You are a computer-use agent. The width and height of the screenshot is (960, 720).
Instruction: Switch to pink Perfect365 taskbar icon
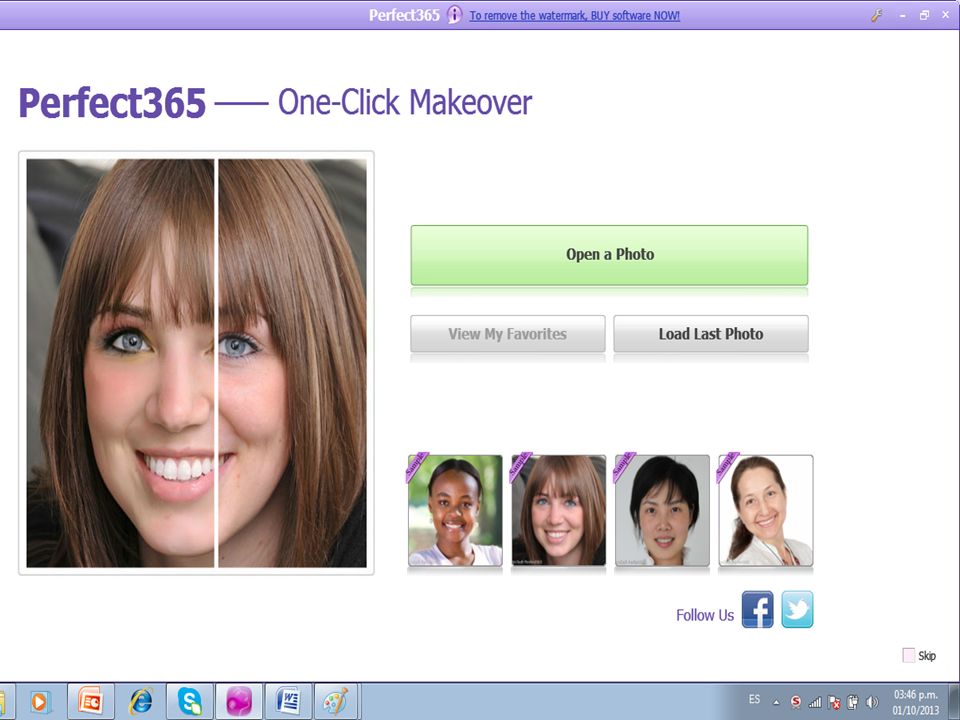(x=239, y=702)
